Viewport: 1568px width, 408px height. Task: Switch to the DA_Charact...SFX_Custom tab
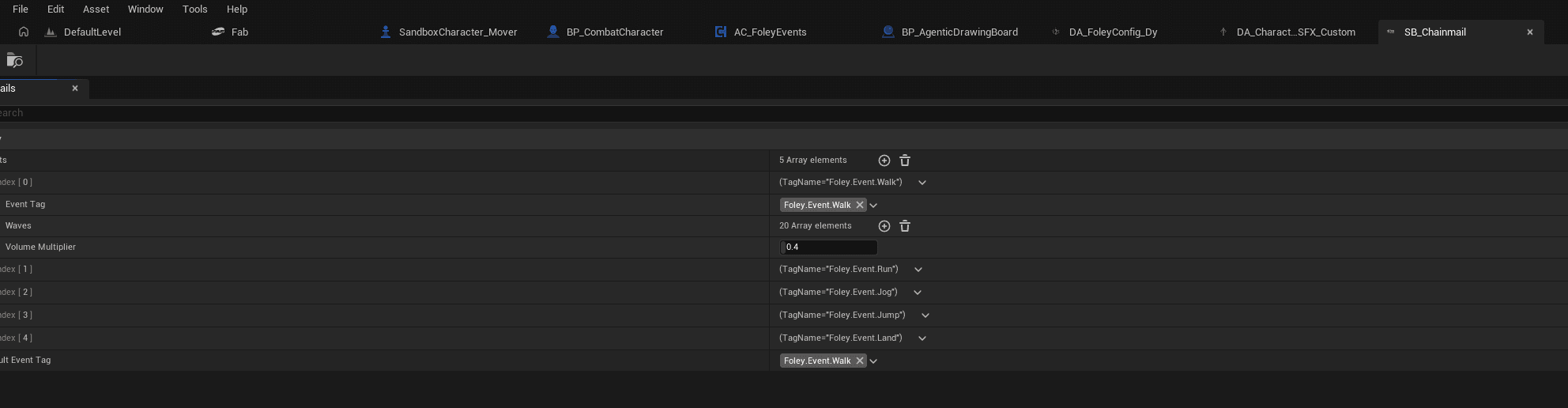point(1295,32)
